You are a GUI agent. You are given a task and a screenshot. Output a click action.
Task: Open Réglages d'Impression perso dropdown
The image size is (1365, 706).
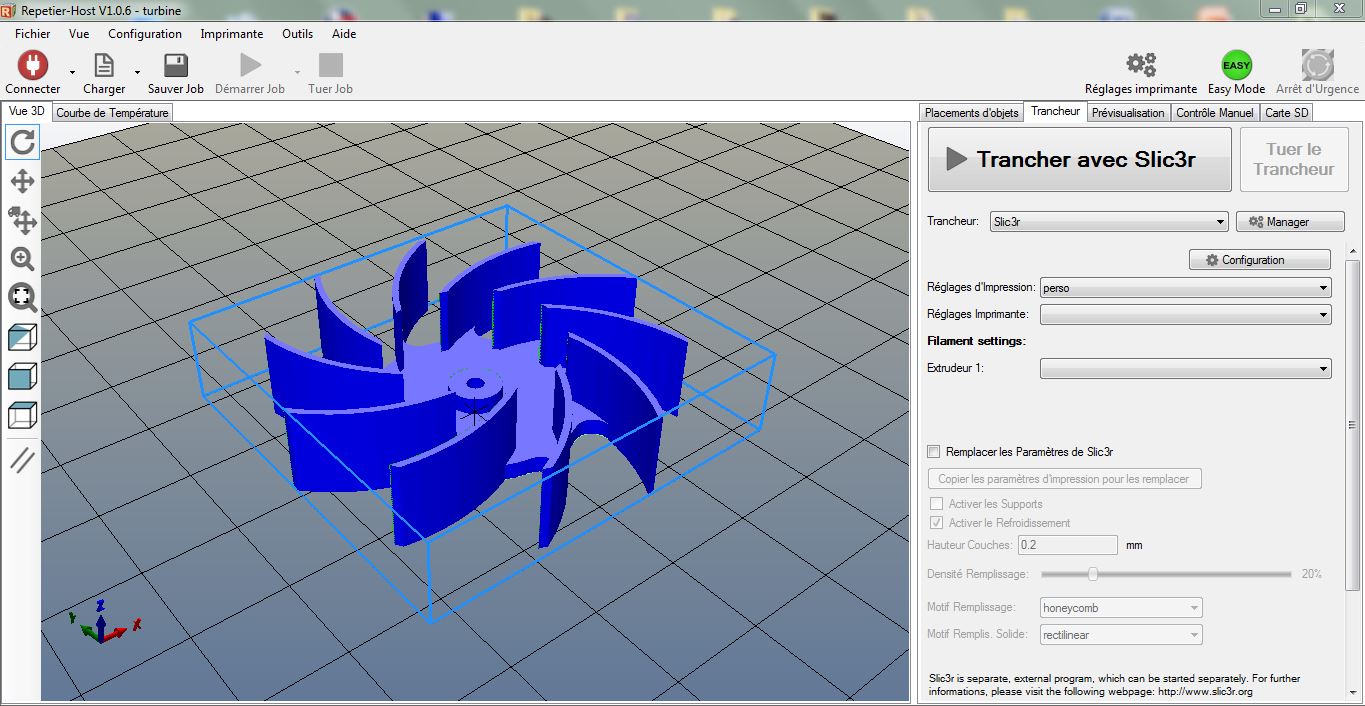(x=1186, y=288)
